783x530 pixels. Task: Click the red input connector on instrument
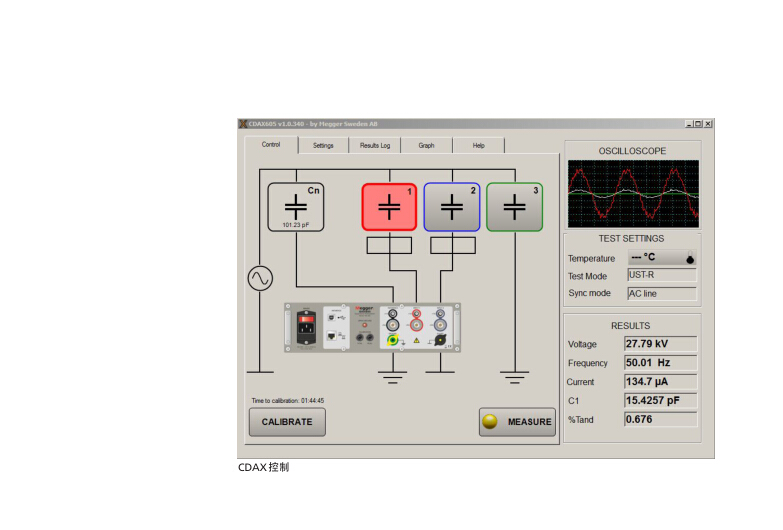[416, 325]
